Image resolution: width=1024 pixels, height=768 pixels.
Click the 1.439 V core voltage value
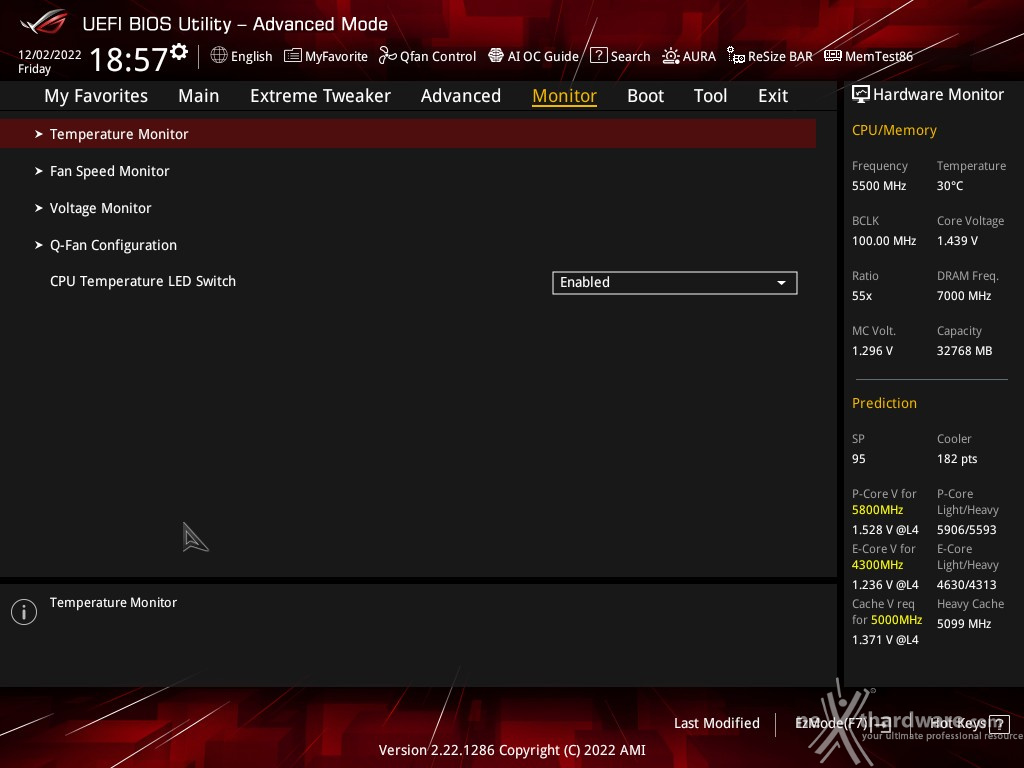(x=957, y=240)
